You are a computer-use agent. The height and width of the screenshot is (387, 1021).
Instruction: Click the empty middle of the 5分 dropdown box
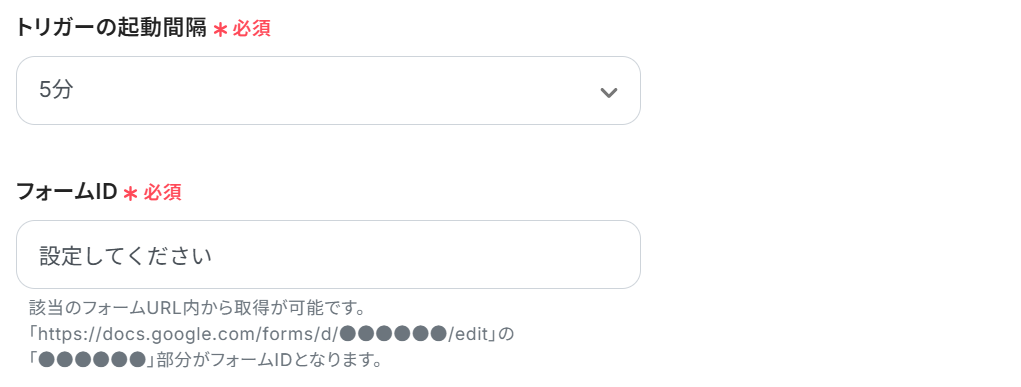[328, 91]
